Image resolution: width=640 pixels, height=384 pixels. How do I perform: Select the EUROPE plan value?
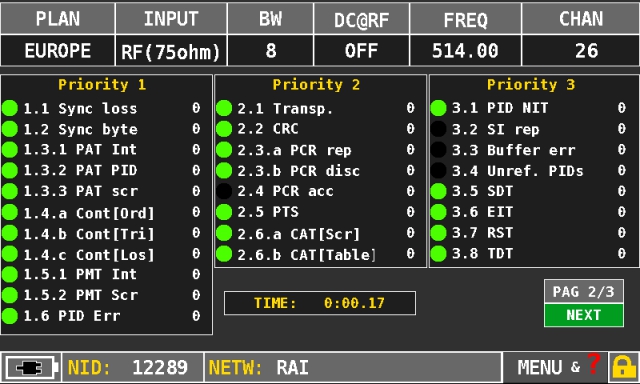[58, 51]
